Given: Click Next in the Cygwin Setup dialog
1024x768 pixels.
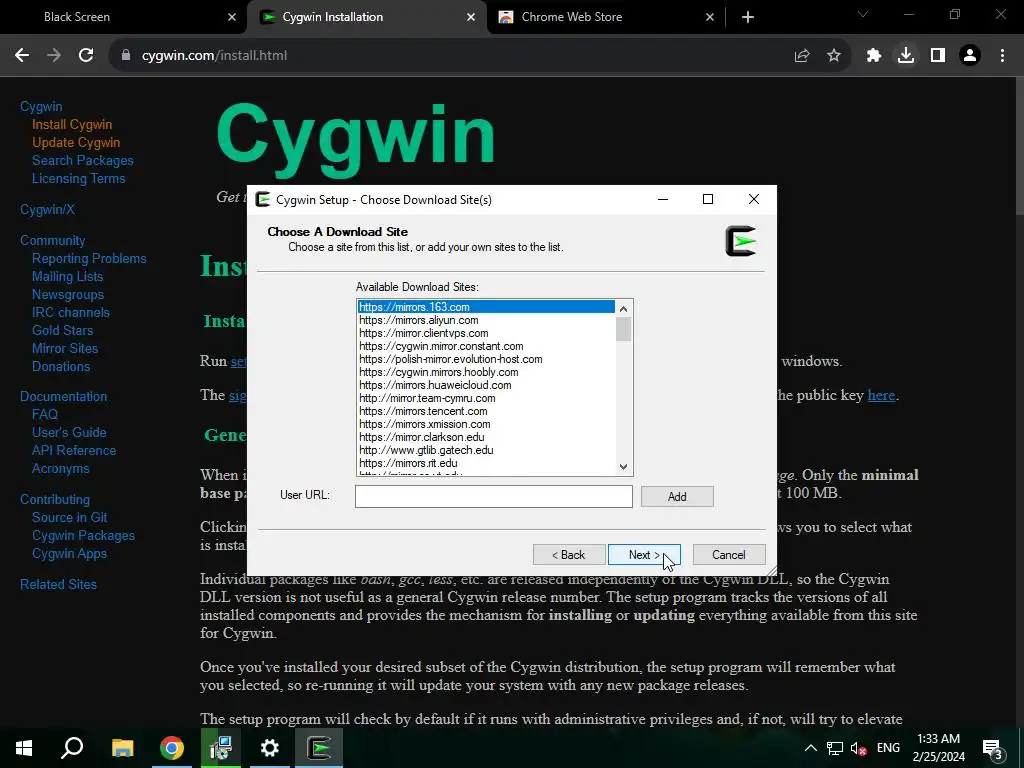Looking at the screenshot, I should point(645,554).
